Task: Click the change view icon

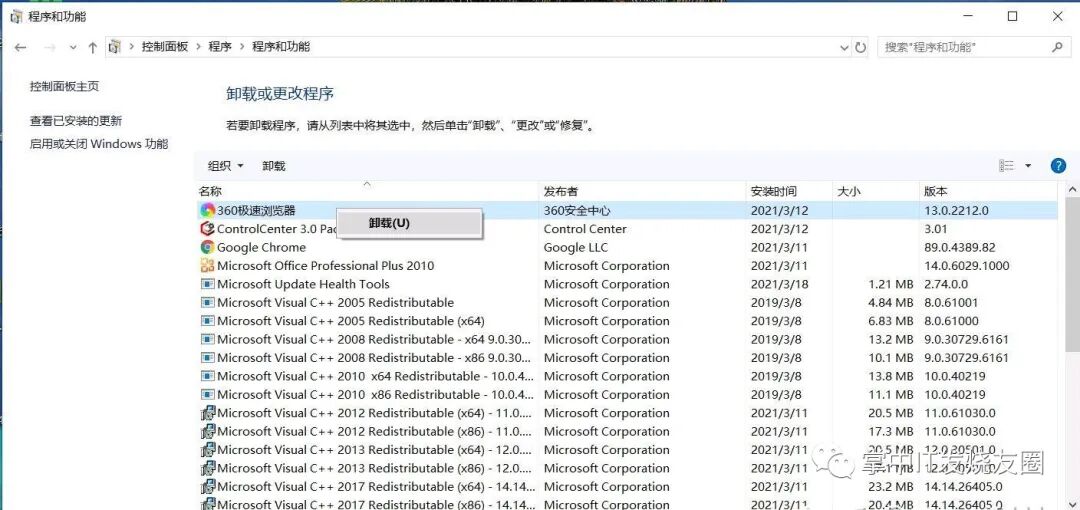Action: coord(1006,165)
